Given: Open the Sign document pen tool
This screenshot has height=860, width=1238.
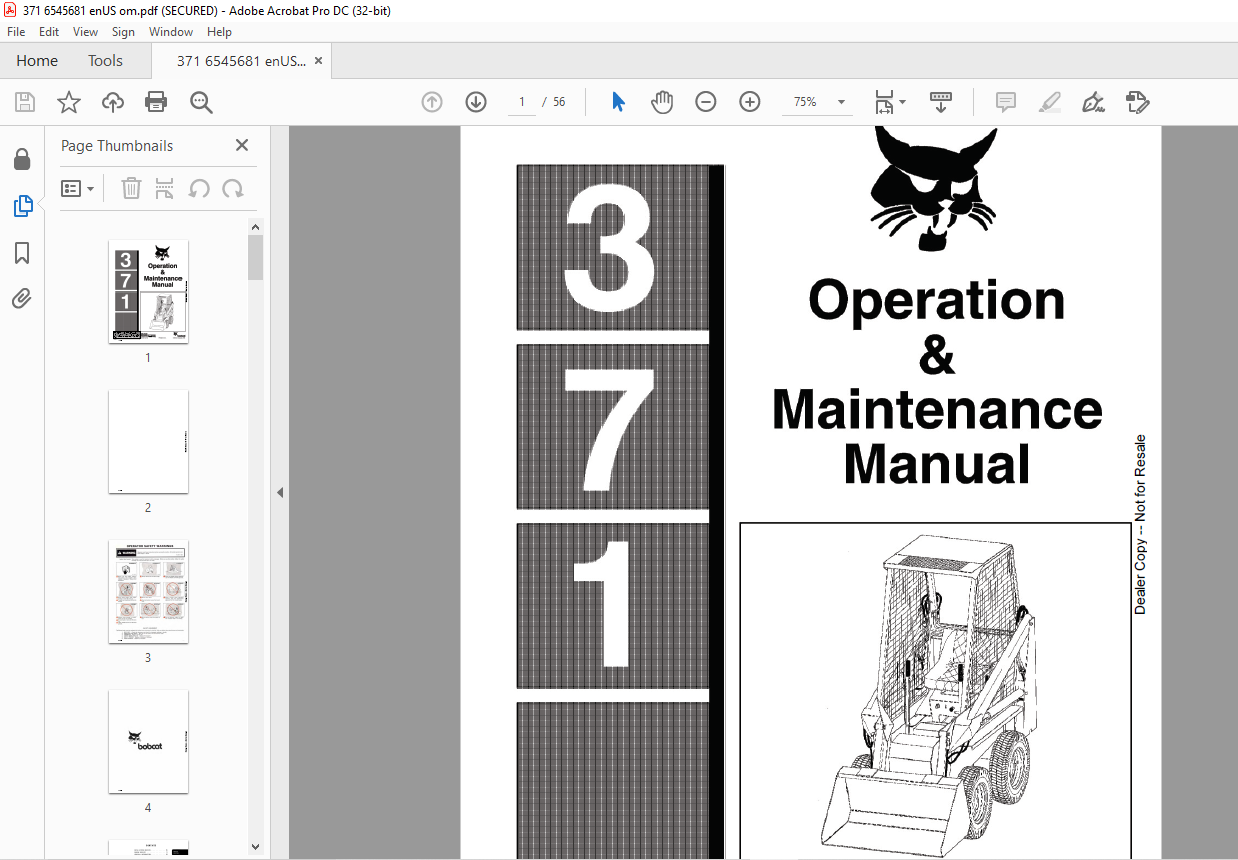Looking at the screenshot, I should coord(1094,102).
